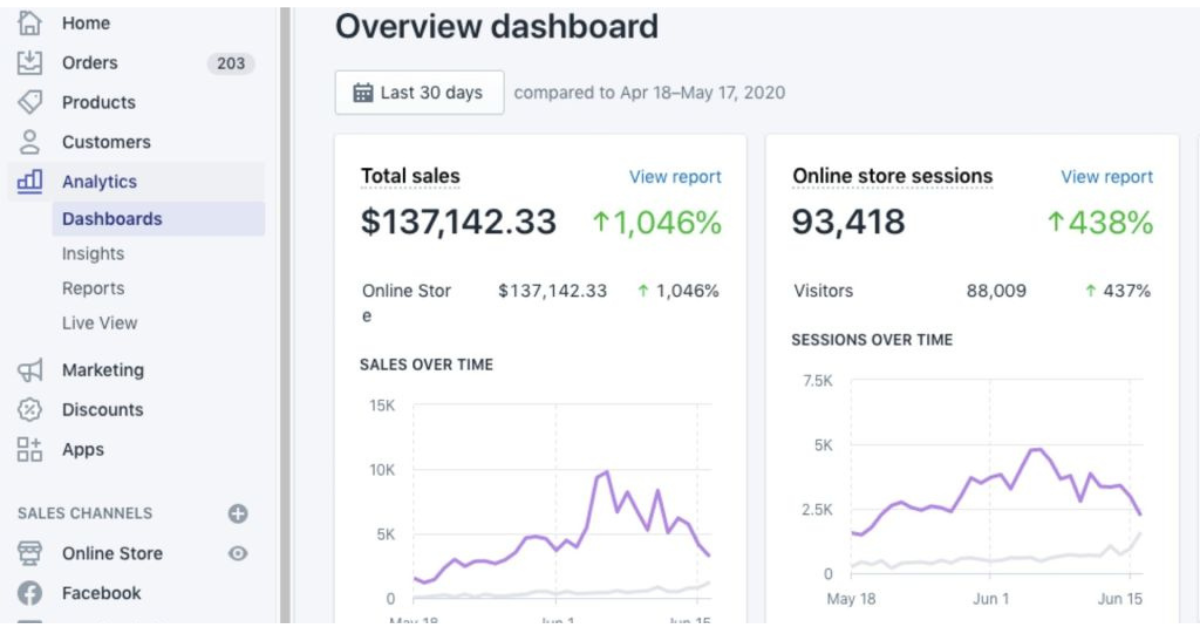
Task: Preview Online Store with eye icon
Action: (x=238, y=553)
